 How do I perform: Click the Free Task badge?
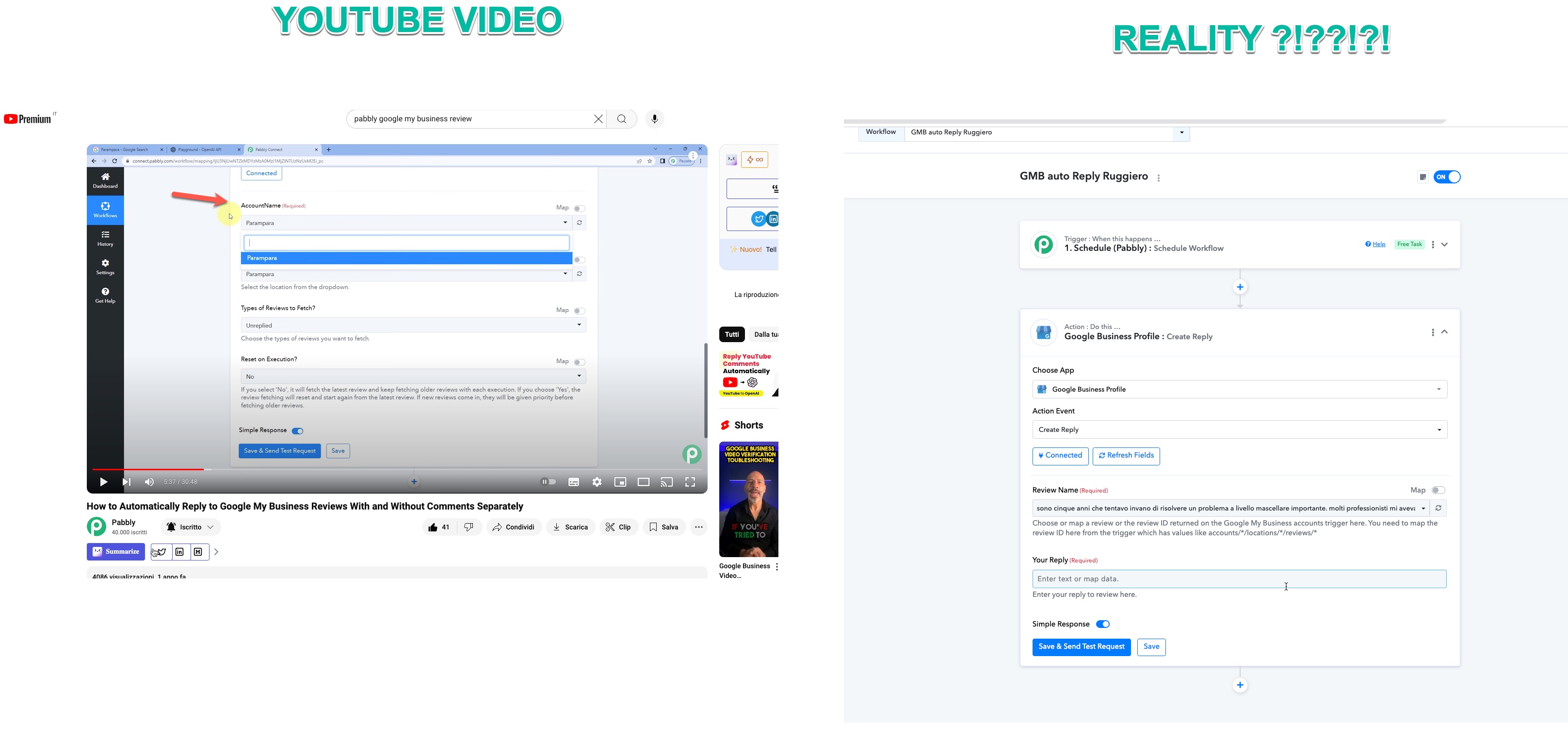pyautogui.click(x=1409, y=244)
